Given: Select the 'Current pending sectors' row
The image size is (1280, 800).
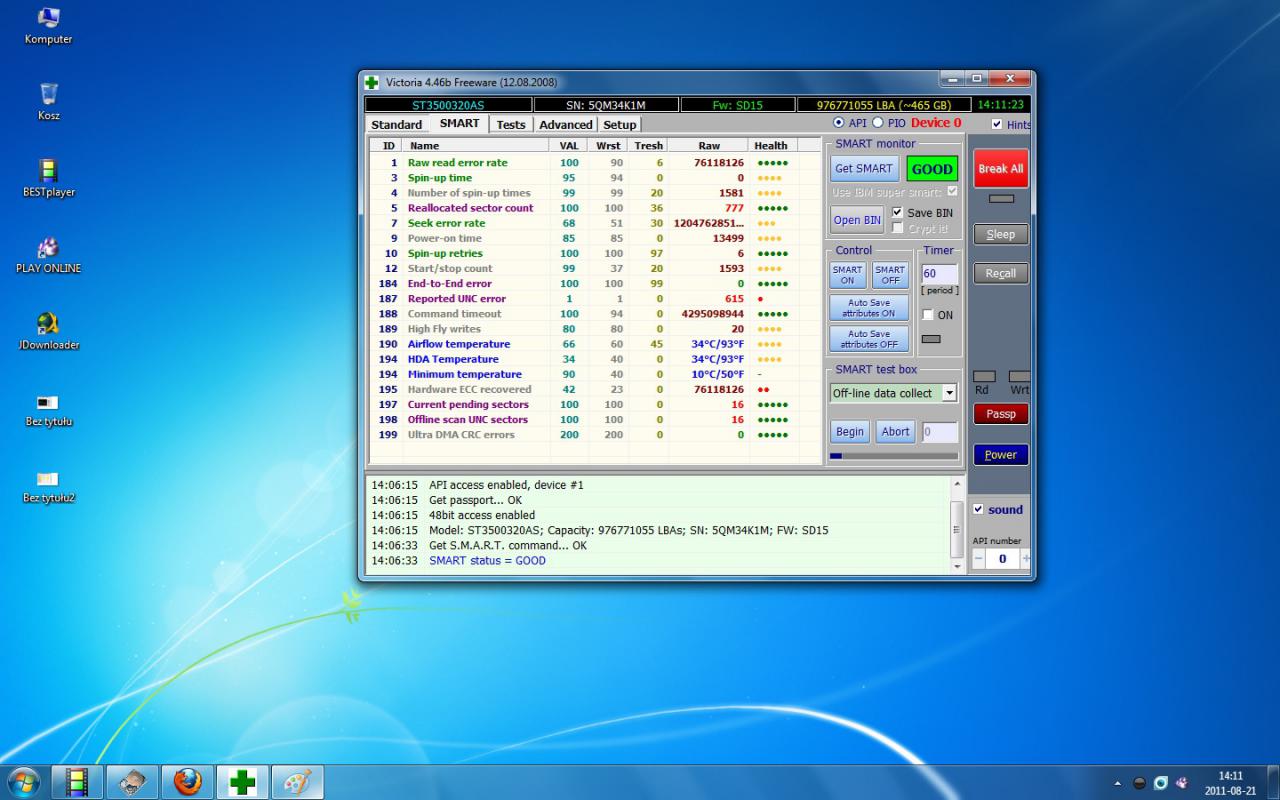Looking at the screenshot, I should click(595, 405).
